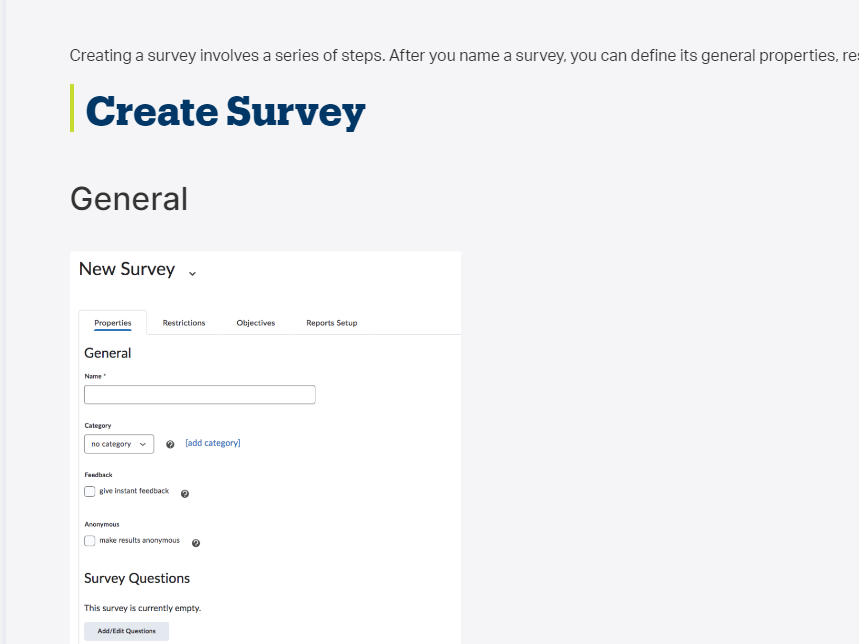Check the make results anonymous box
Screen dimensions: 859x644
(x=90, y=540)
